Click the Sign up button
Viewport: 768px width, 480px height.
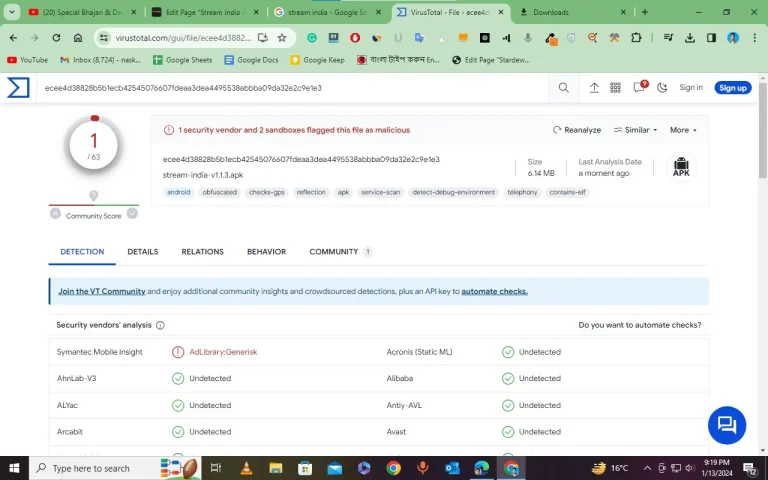pos(732,88)
